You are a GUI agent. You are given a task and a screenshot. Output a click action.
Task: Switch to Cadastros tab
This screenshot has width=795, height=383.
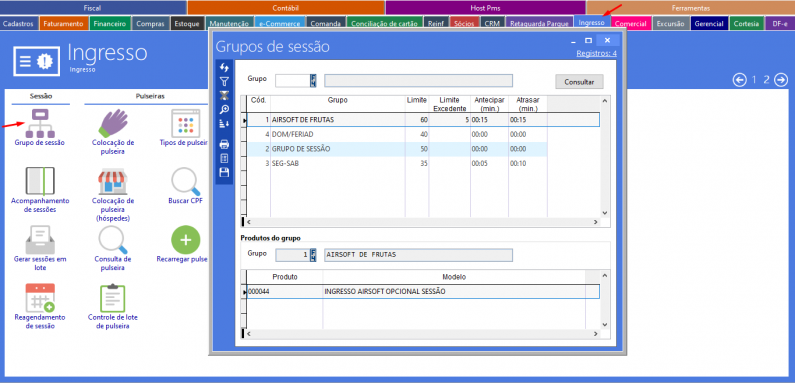click(18, 23)
